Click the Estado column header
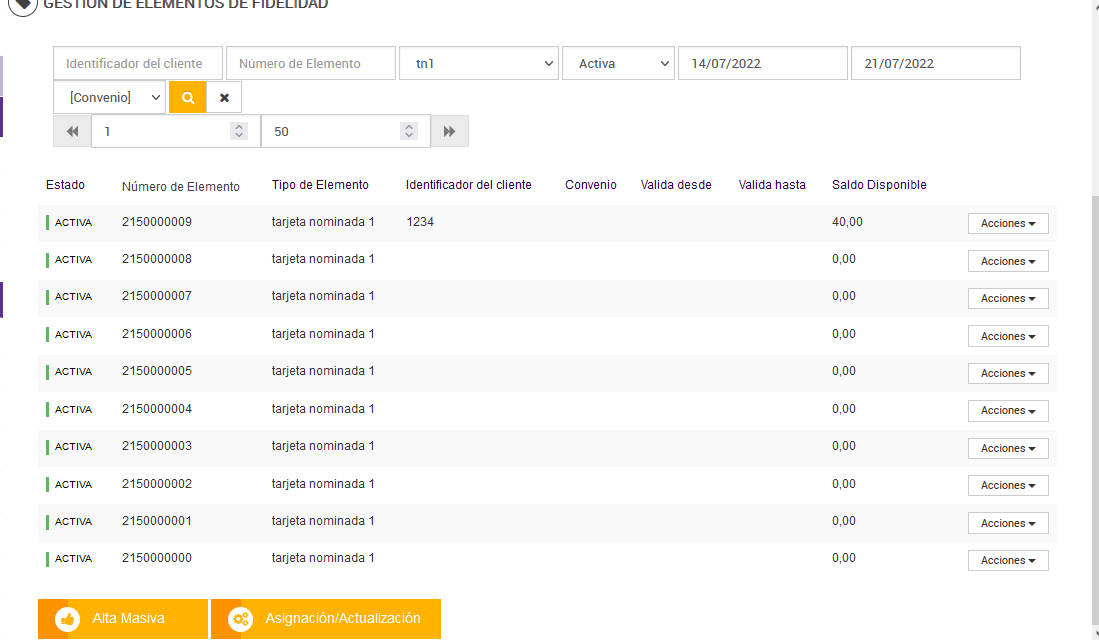 click(x=65, y=185)
